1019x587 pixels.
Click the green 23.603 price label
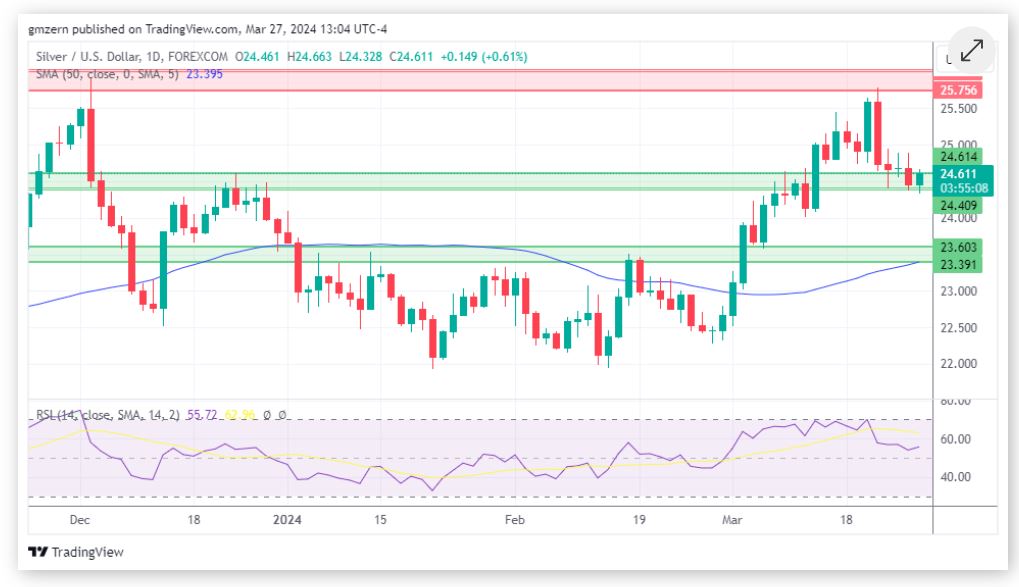tap(958, 247)
